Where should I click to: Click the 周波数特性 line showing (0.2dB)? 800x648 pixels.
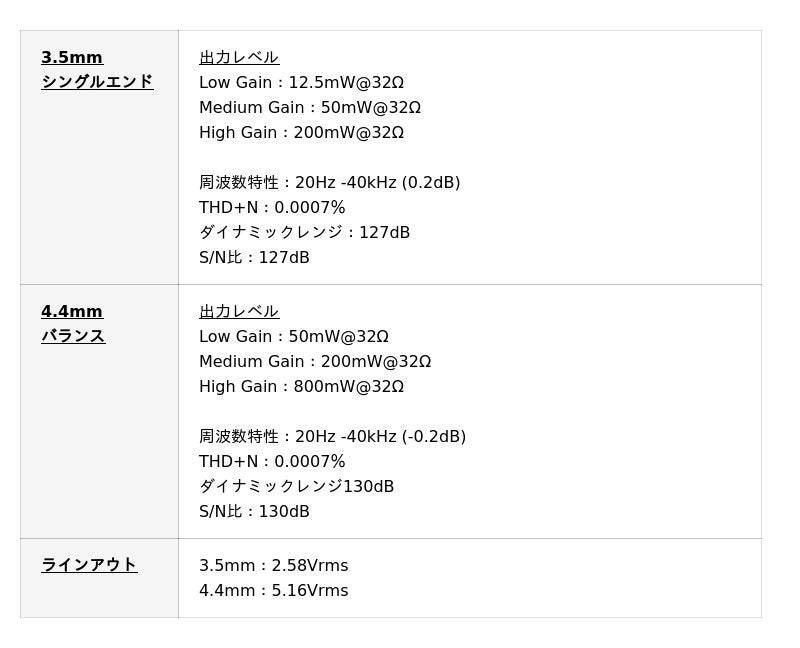[x=329, y=183]
